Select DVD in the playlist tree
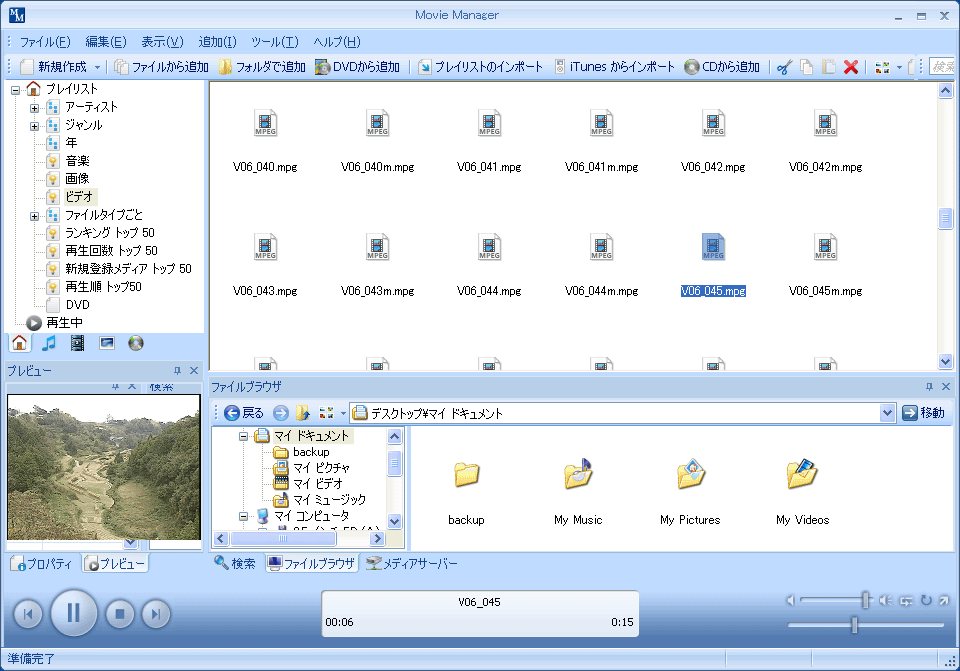 (x=78, y=304)
